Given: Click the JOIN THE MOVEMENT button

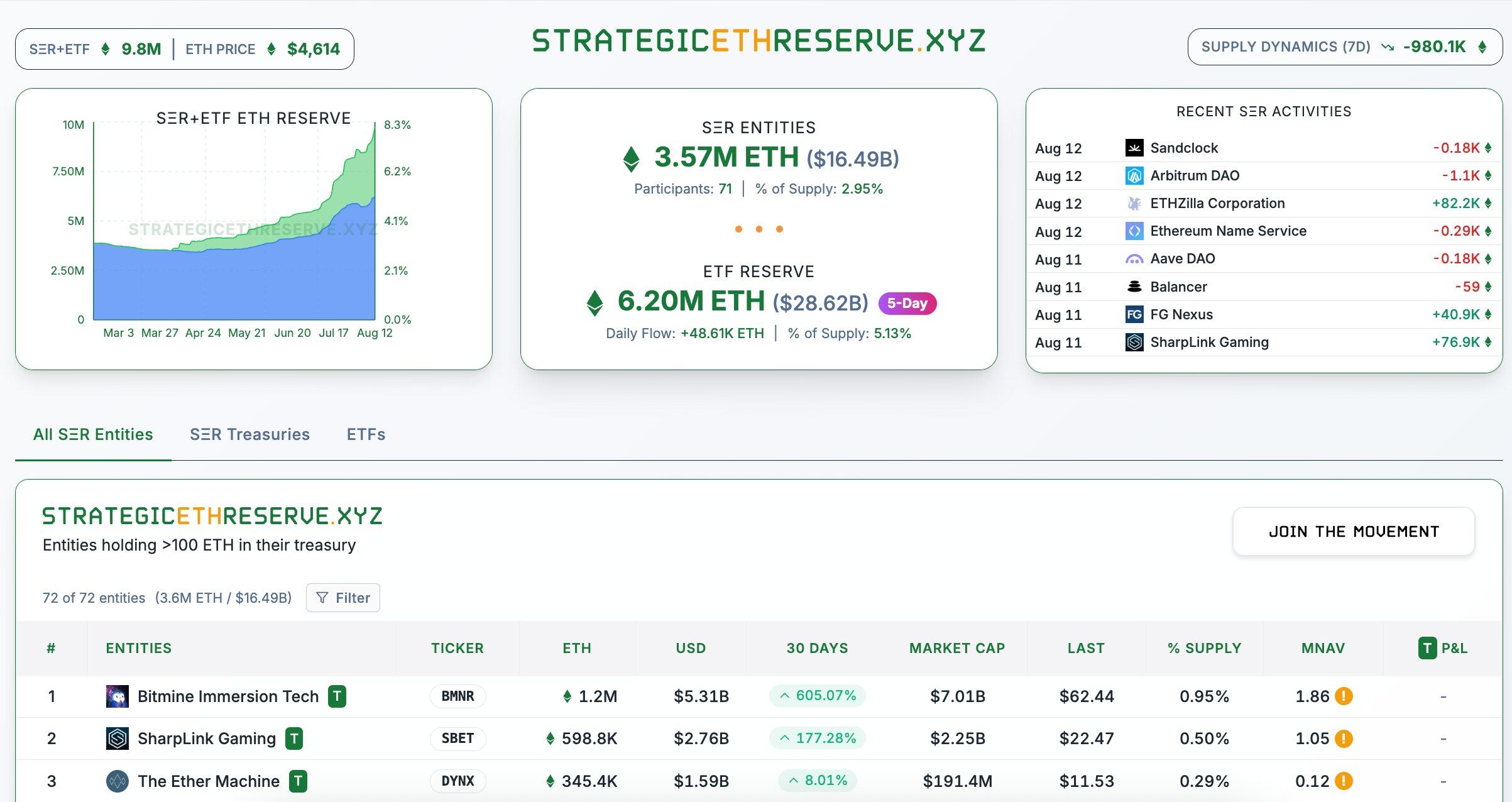Looking at the screenshot, I should click(x=1354, y=532).
